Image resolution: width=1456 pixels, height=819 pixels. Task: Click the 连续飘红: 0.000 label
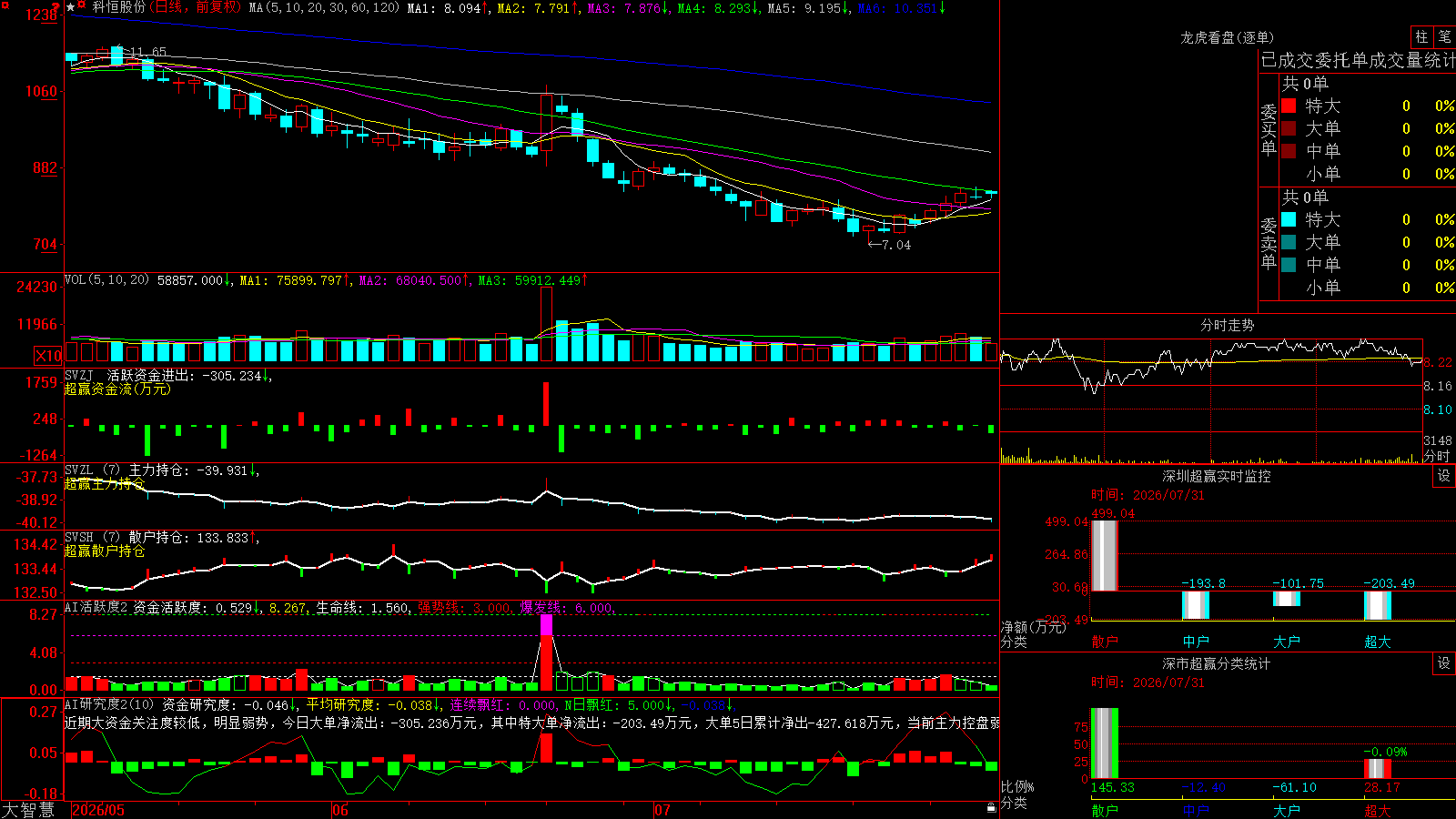tap(504, 704)
